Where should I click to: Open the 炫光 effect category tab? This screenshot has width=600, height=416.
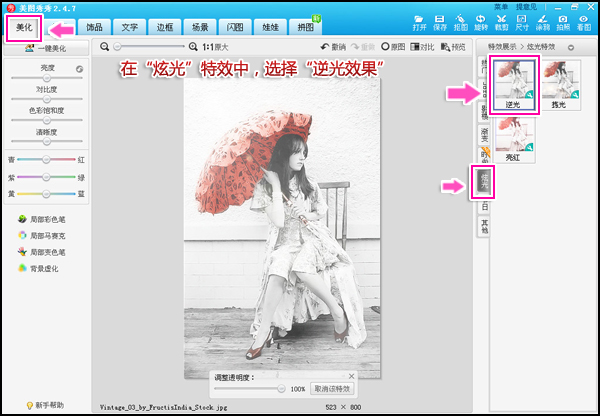click(484, 181)
